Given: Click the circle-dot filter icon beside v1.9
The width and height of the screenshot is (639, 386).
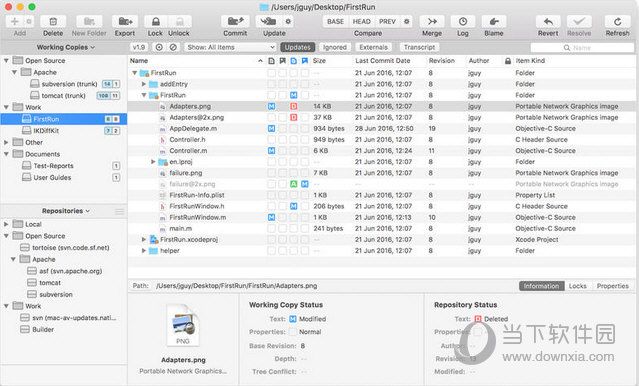Looking at the screenshot, I should point(159,47).
